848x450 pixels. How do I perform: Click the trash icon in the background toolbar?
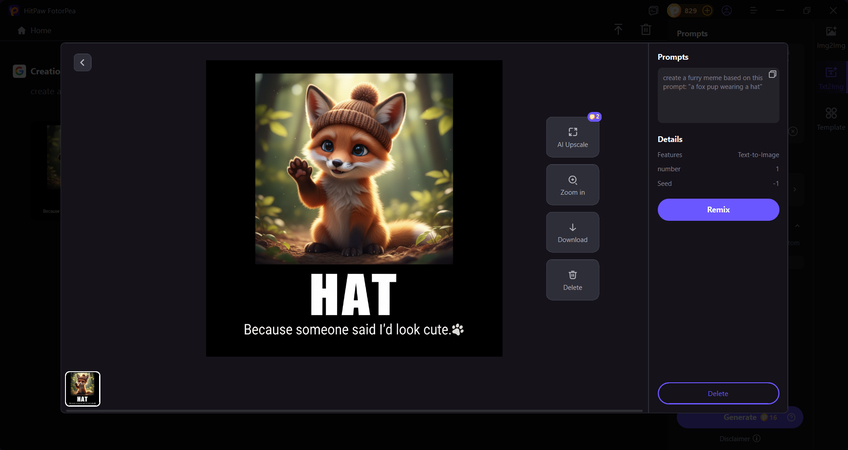point(646,30)
